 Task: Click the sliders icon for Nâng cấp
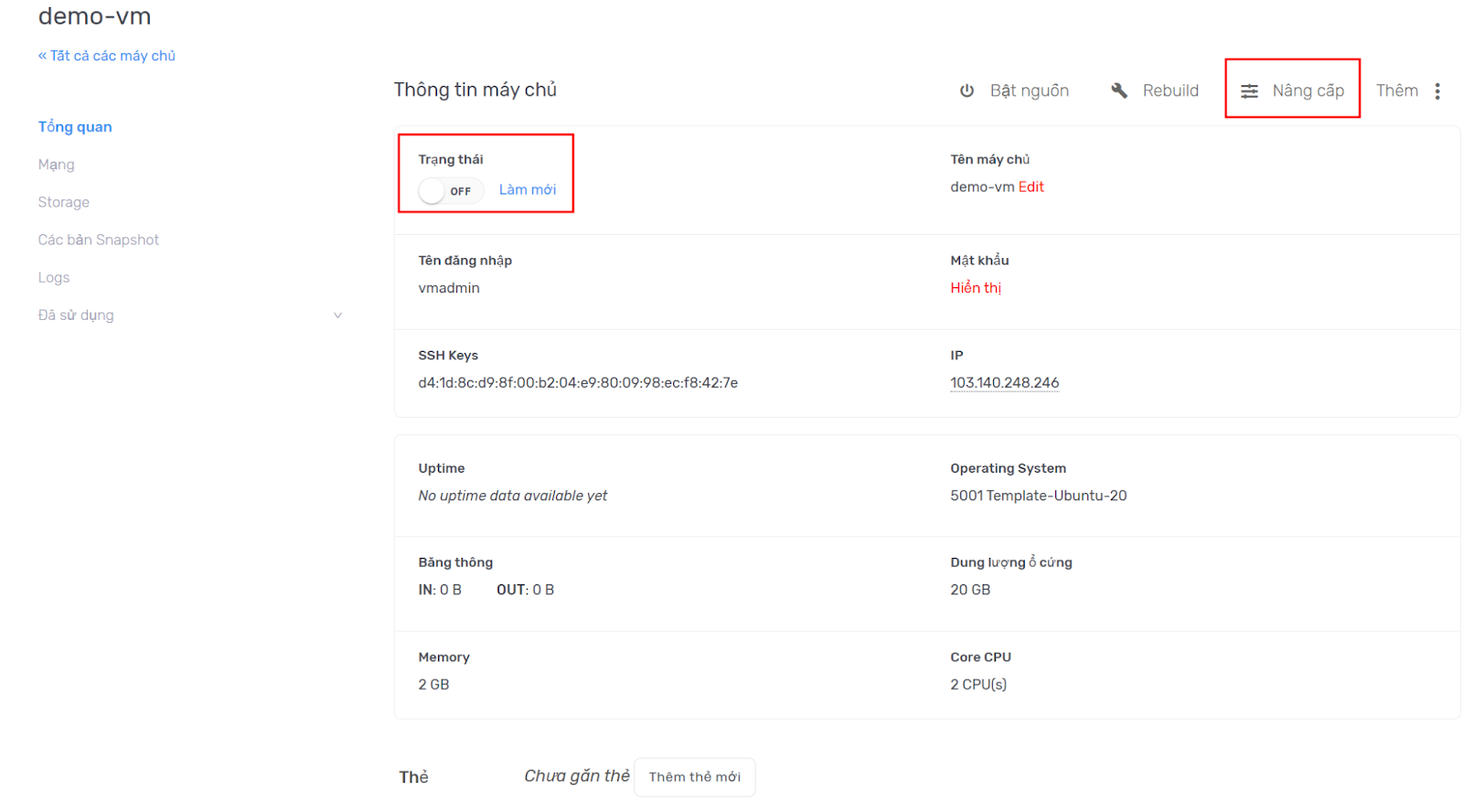pyautogui.click(x=1249, y=91)
